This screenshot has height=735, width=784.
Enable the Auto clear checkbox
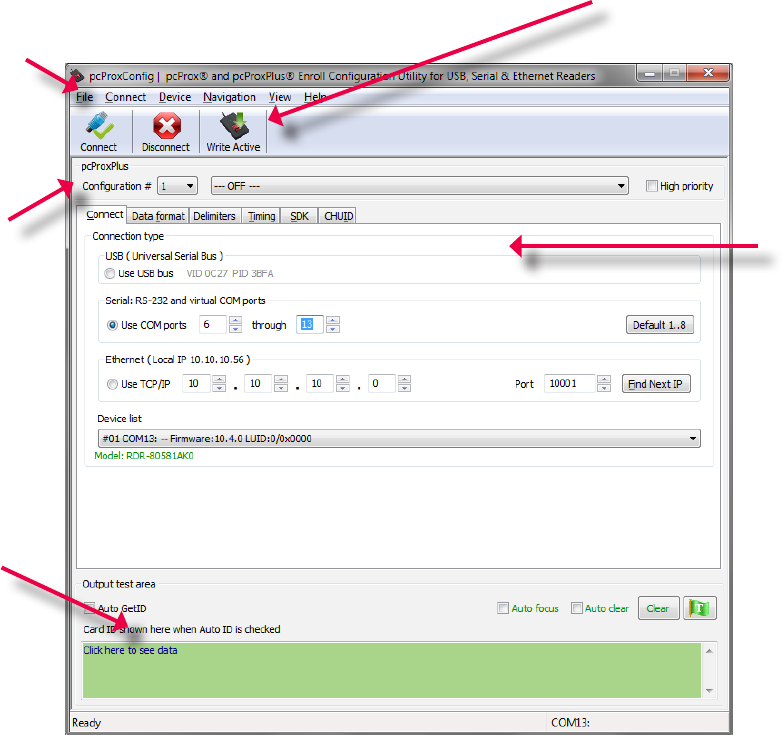(576, 608)
